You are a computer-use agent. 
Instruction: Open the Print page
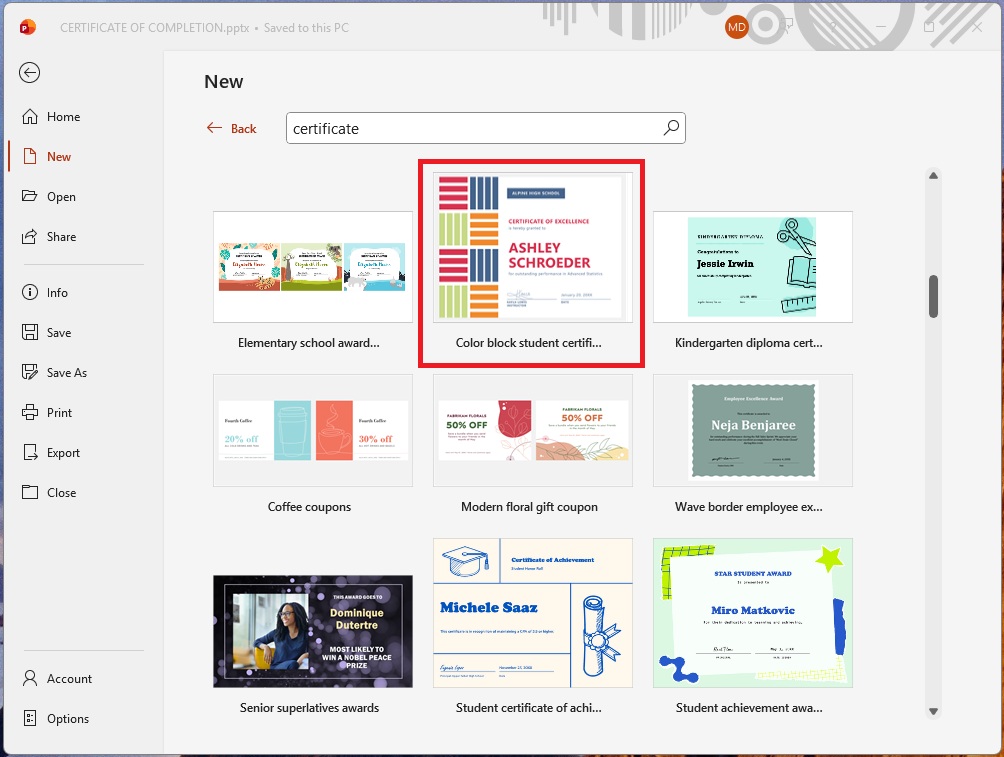coord(59,413)
